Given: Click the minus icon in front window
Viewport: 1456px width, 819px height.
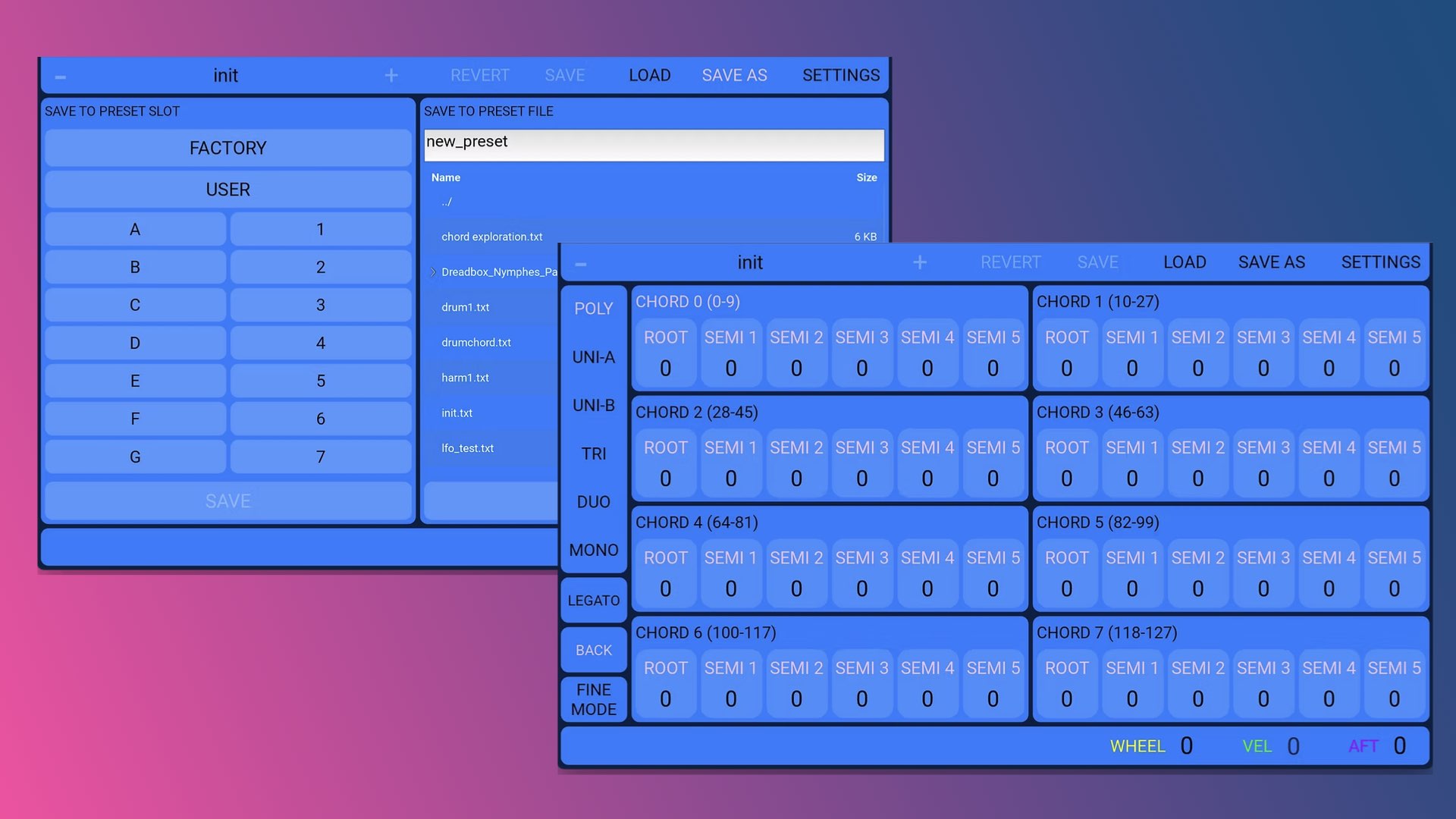Looking at the screenshot, I should pyautogui.click(x=581, y=264).
